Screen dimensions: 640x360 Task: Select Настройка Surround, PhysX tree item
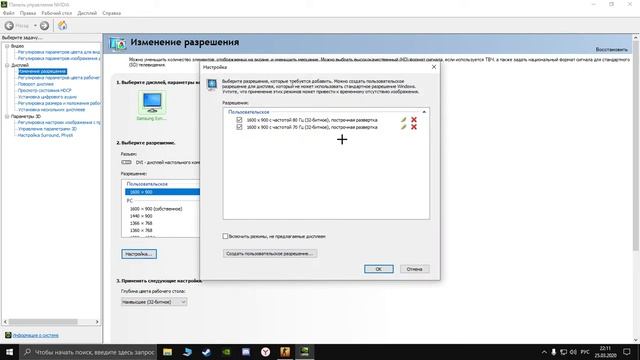(45, 135)
